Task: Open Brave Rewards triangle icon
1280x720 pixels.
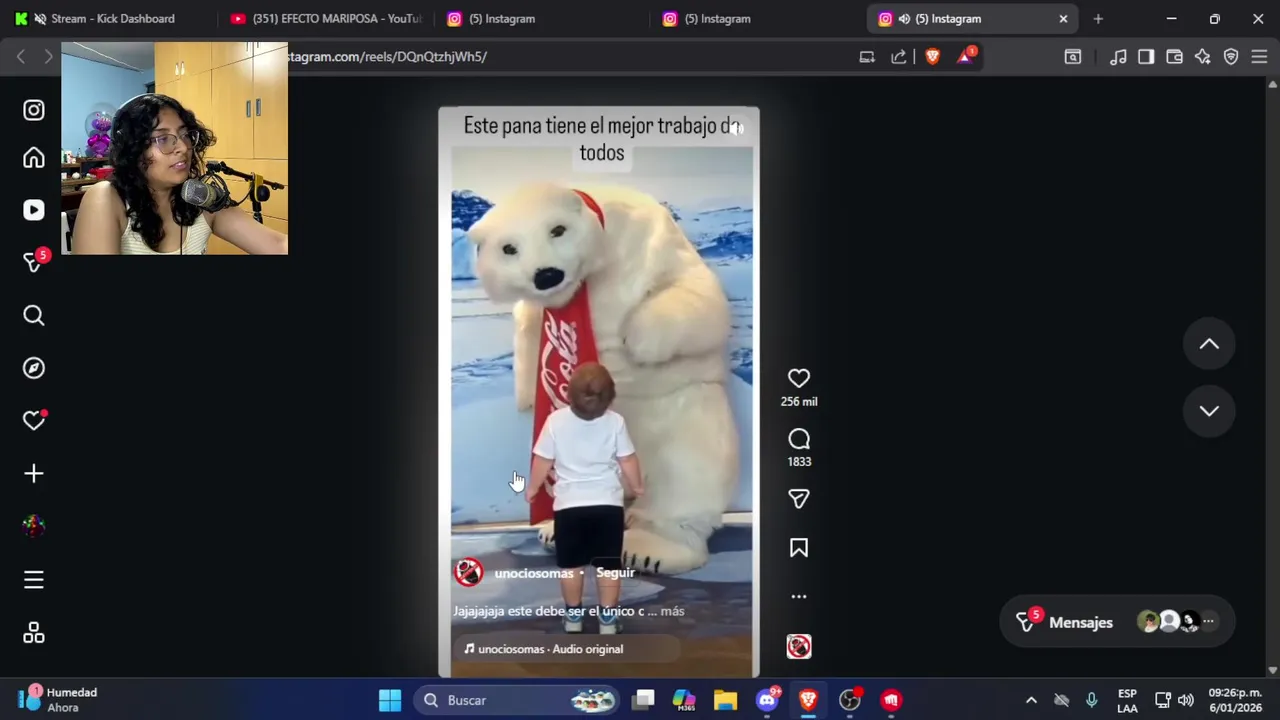Action: pos(965,56)
